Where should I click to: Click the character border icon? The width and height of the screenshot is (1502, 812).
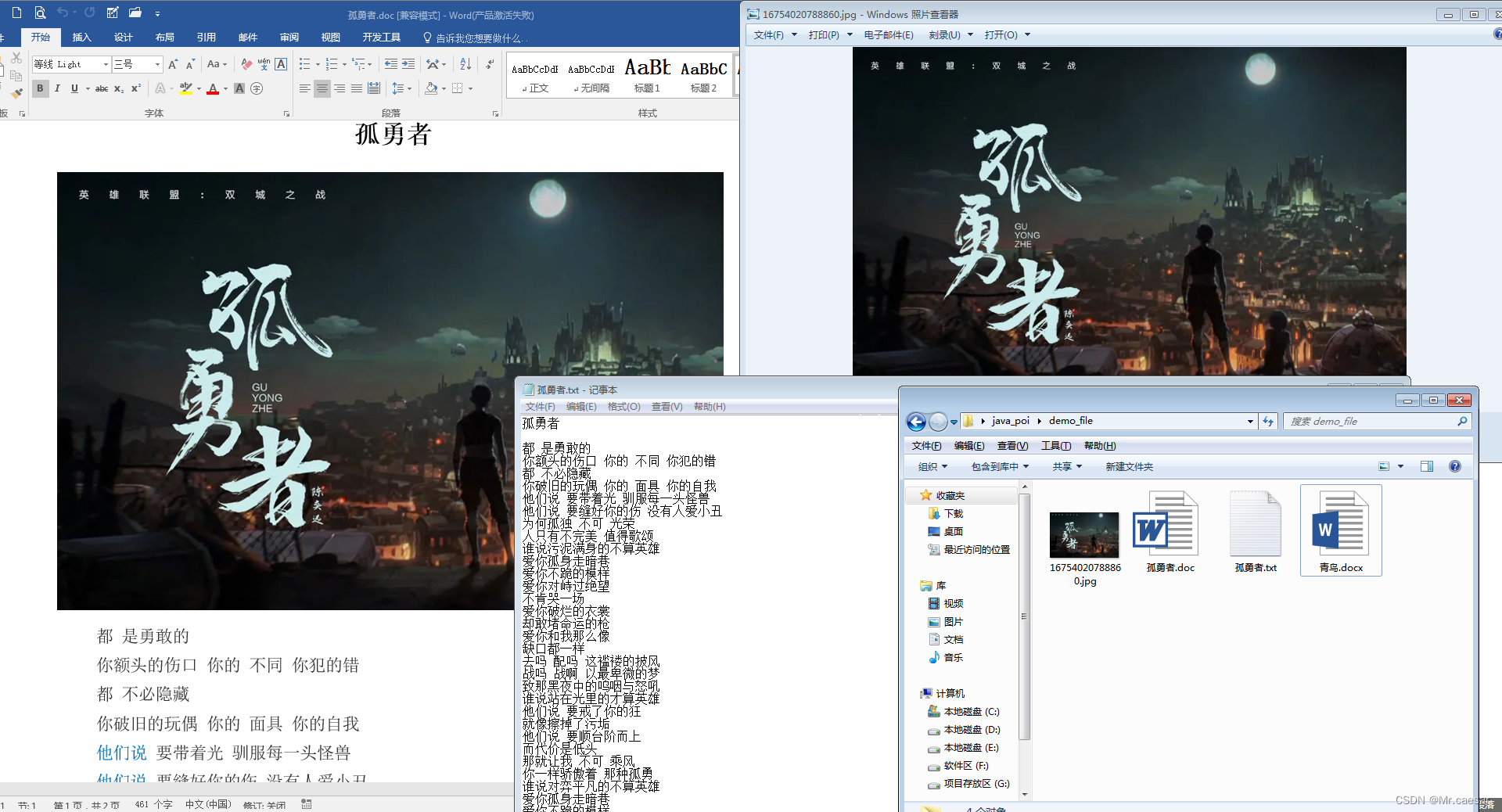tap(281, 64)
